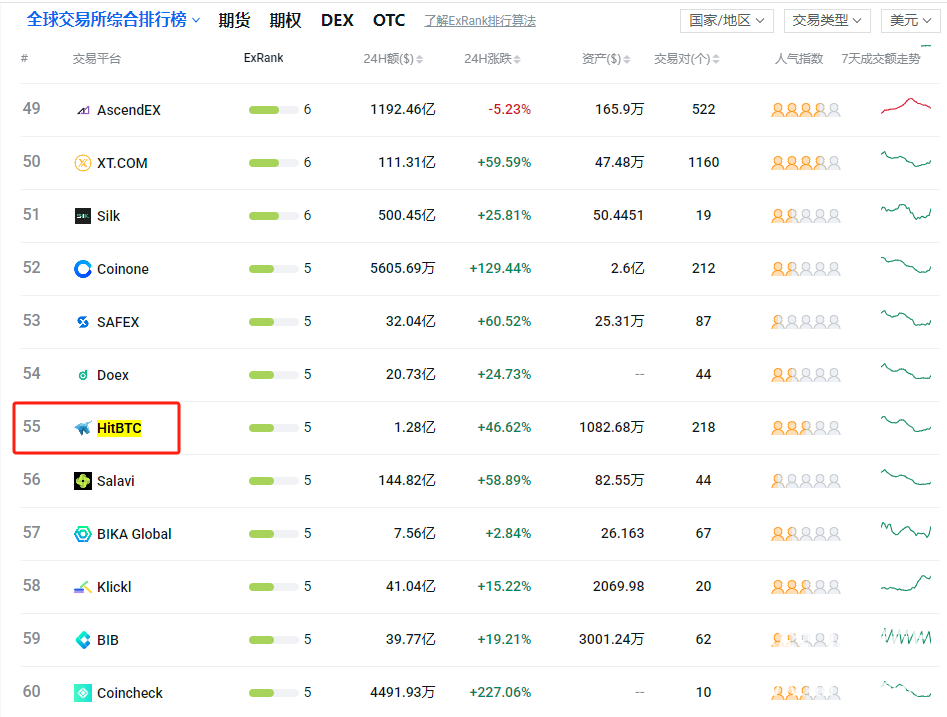Select the Silk exchange logo
The height and width of the screenshot is (717, 947).
[x=84, y=215]
